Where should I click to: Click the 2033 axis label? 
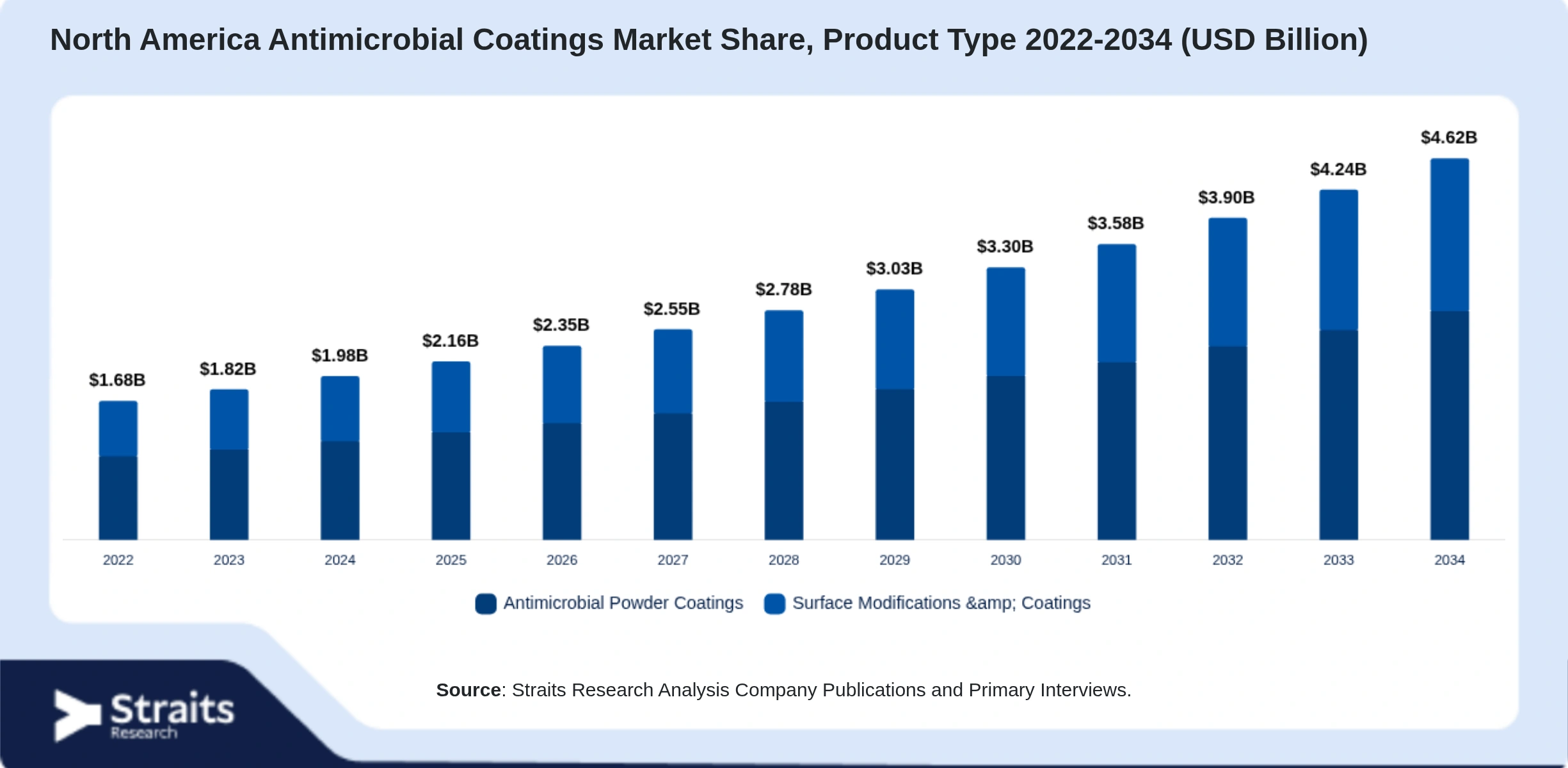click(x=1339, y=560)
